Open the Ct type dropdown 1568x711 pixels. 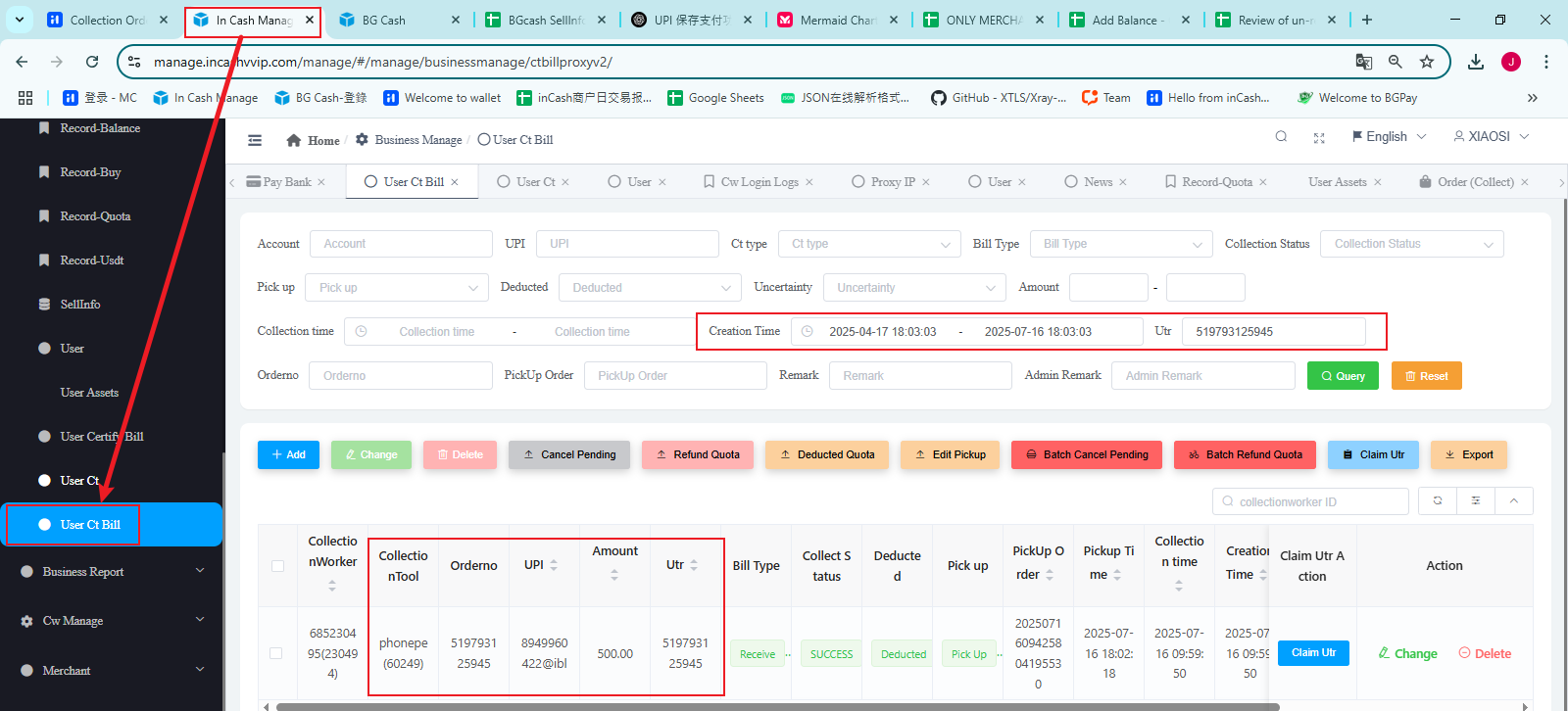coord(868,244)
